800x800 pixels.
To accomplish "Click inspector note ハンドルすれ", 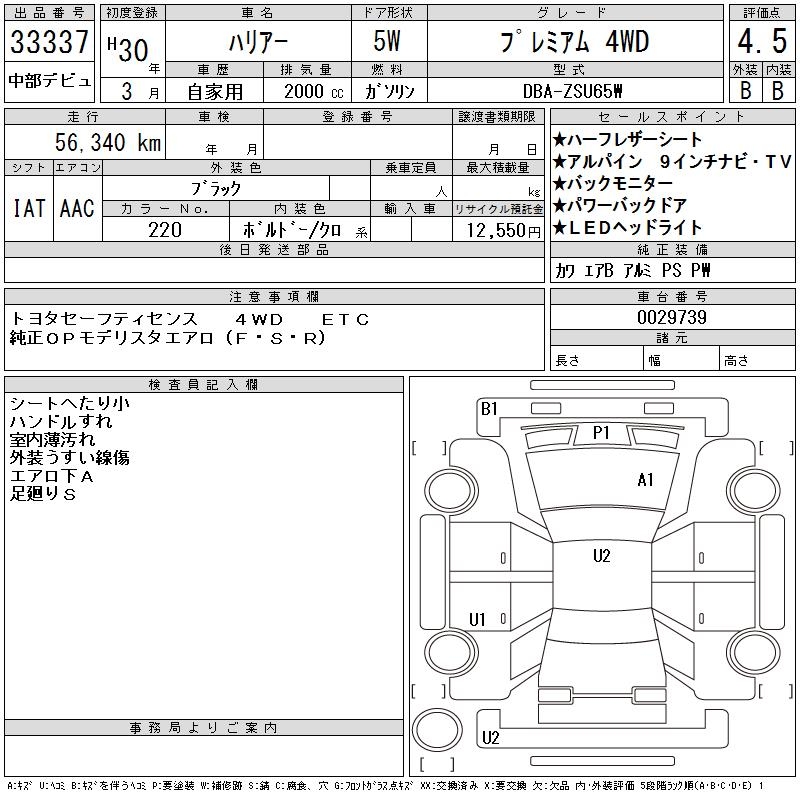I will tap(61, 421).
